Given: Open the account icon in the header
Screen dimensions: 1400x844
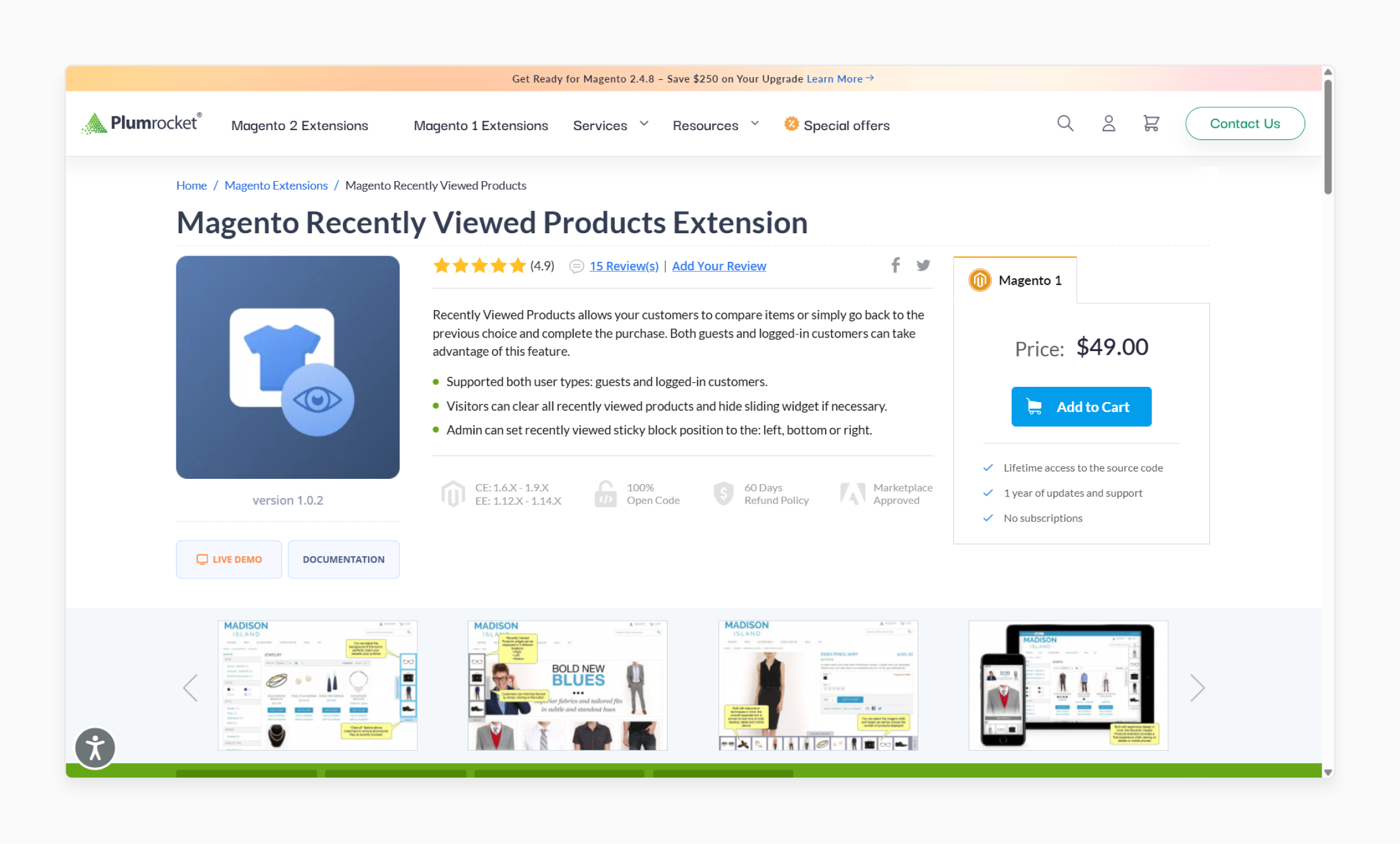Looking at the screenshot, I should (x=1108, y=124).
